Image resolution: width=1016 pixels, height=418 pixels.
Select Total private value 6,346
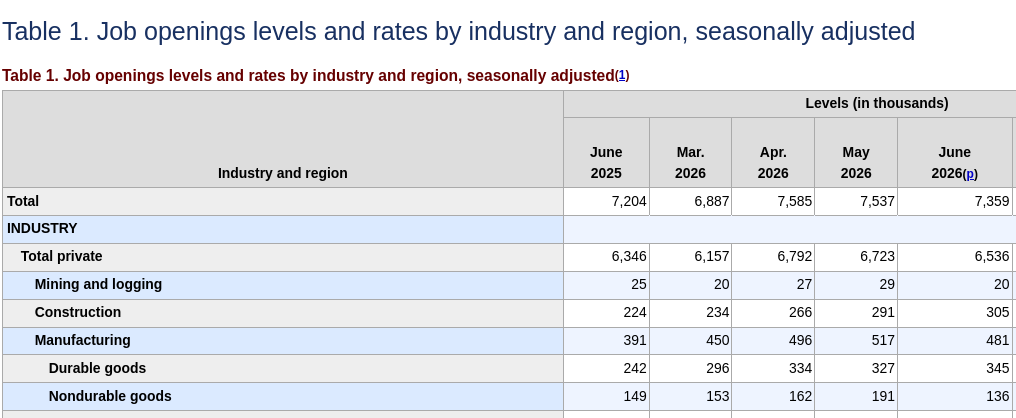point(629,257)
